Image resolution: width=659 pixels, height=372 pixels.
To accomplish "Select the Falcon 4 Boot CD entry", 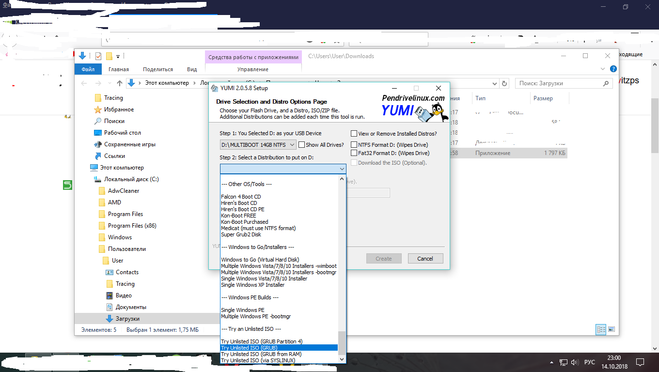I will [241, 197].
